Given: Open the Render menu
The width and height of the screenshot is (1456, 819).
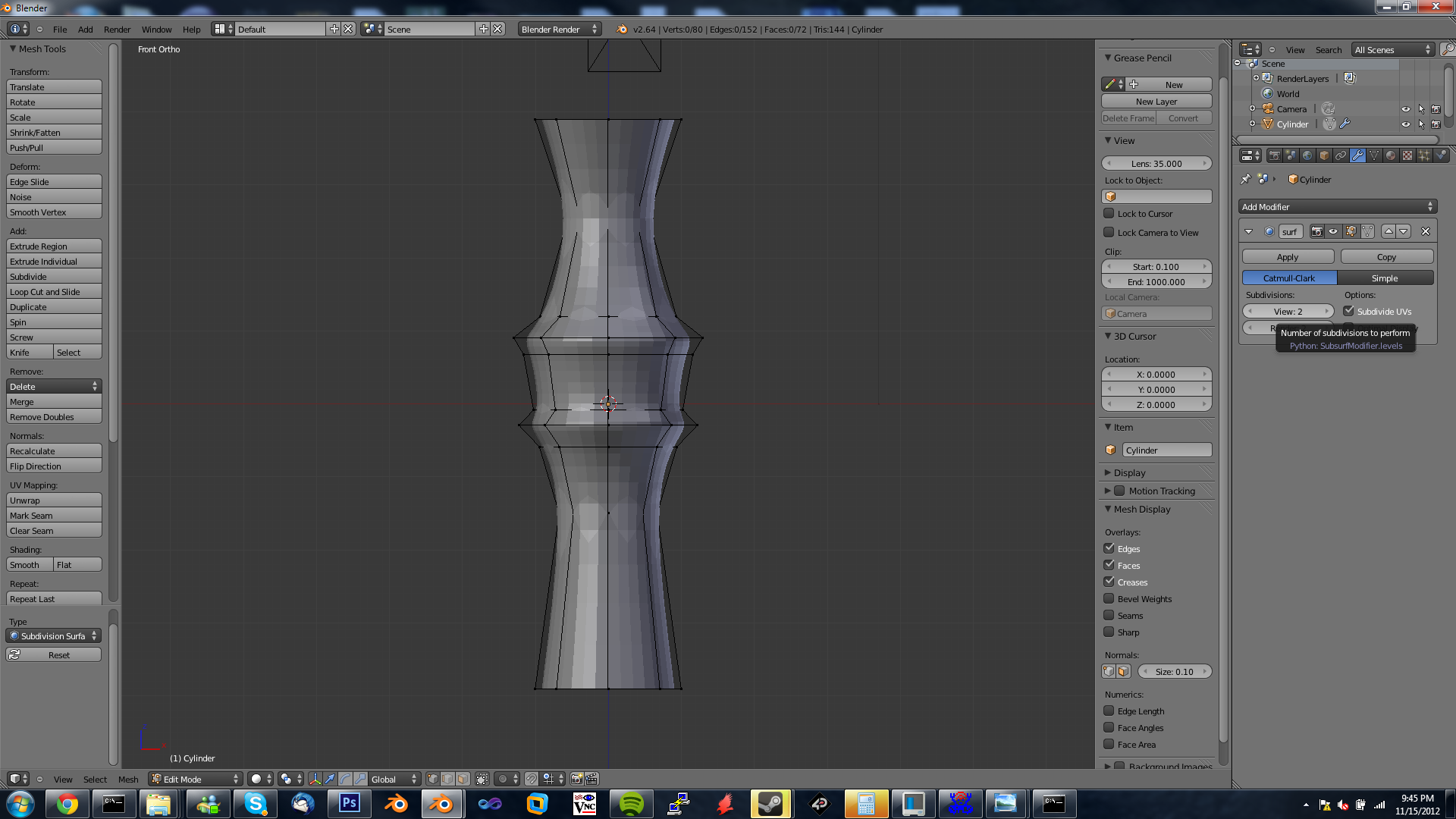Looking at the screenshot, I should [117, 29].
